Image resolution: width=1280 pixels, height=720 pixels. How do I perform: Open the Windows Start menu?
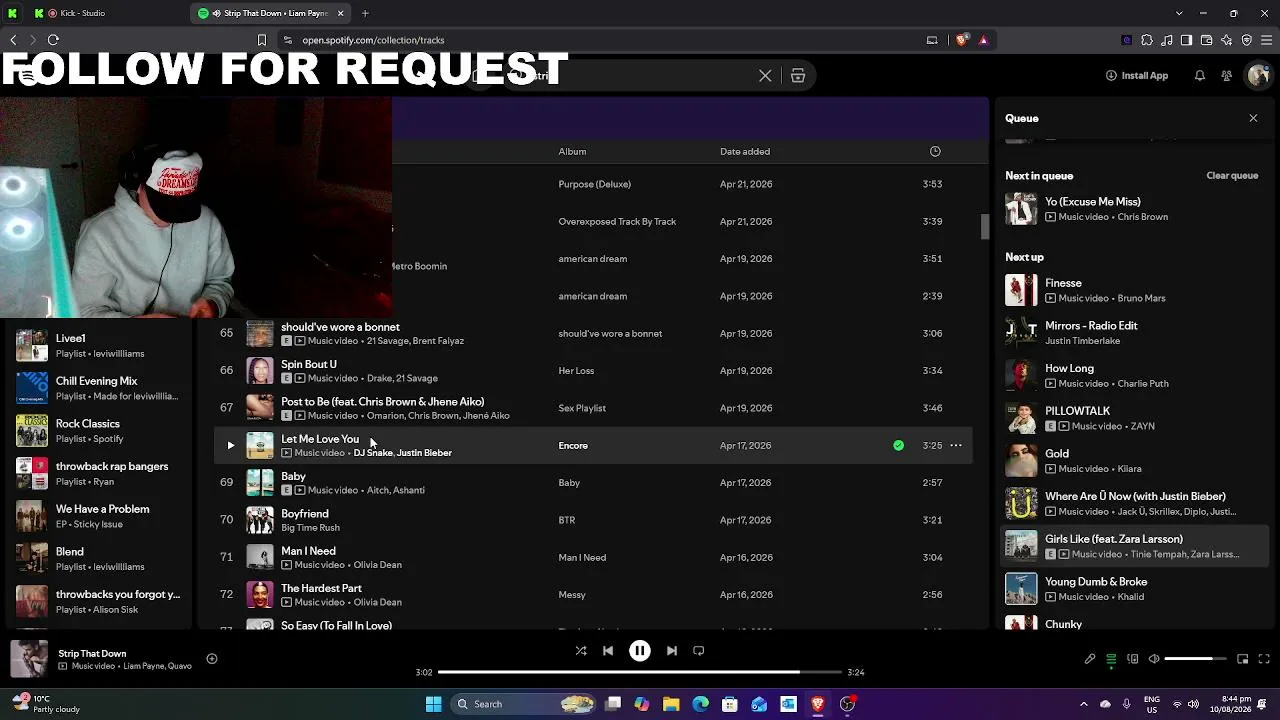click(x=434, y=704)
